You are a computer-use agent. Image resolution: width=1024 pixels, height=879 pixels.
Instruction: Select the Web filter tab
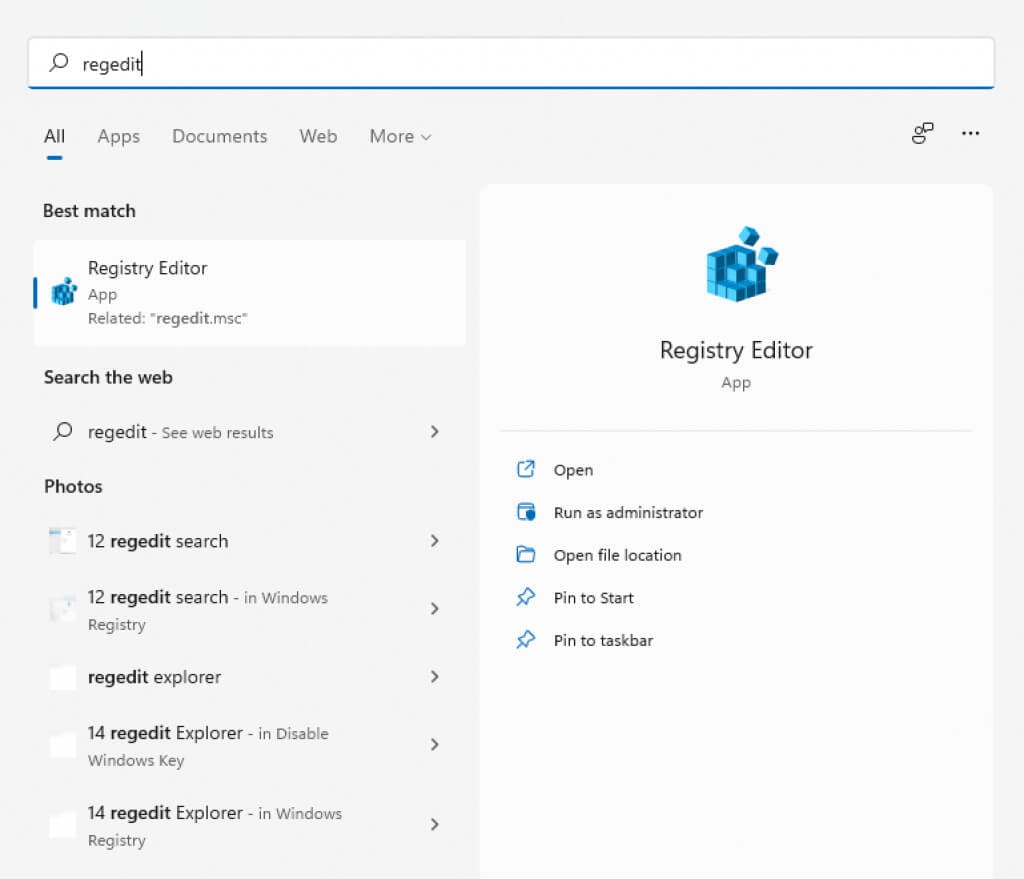318,137
